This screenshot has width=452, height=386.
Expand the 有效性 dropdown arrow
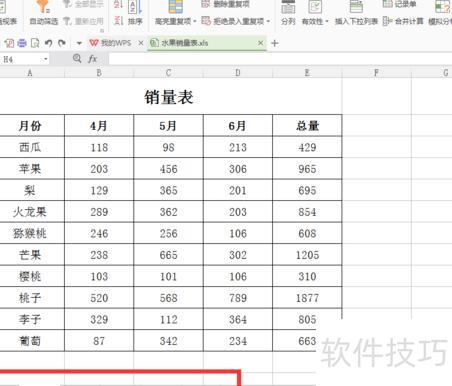click(327, 22)
